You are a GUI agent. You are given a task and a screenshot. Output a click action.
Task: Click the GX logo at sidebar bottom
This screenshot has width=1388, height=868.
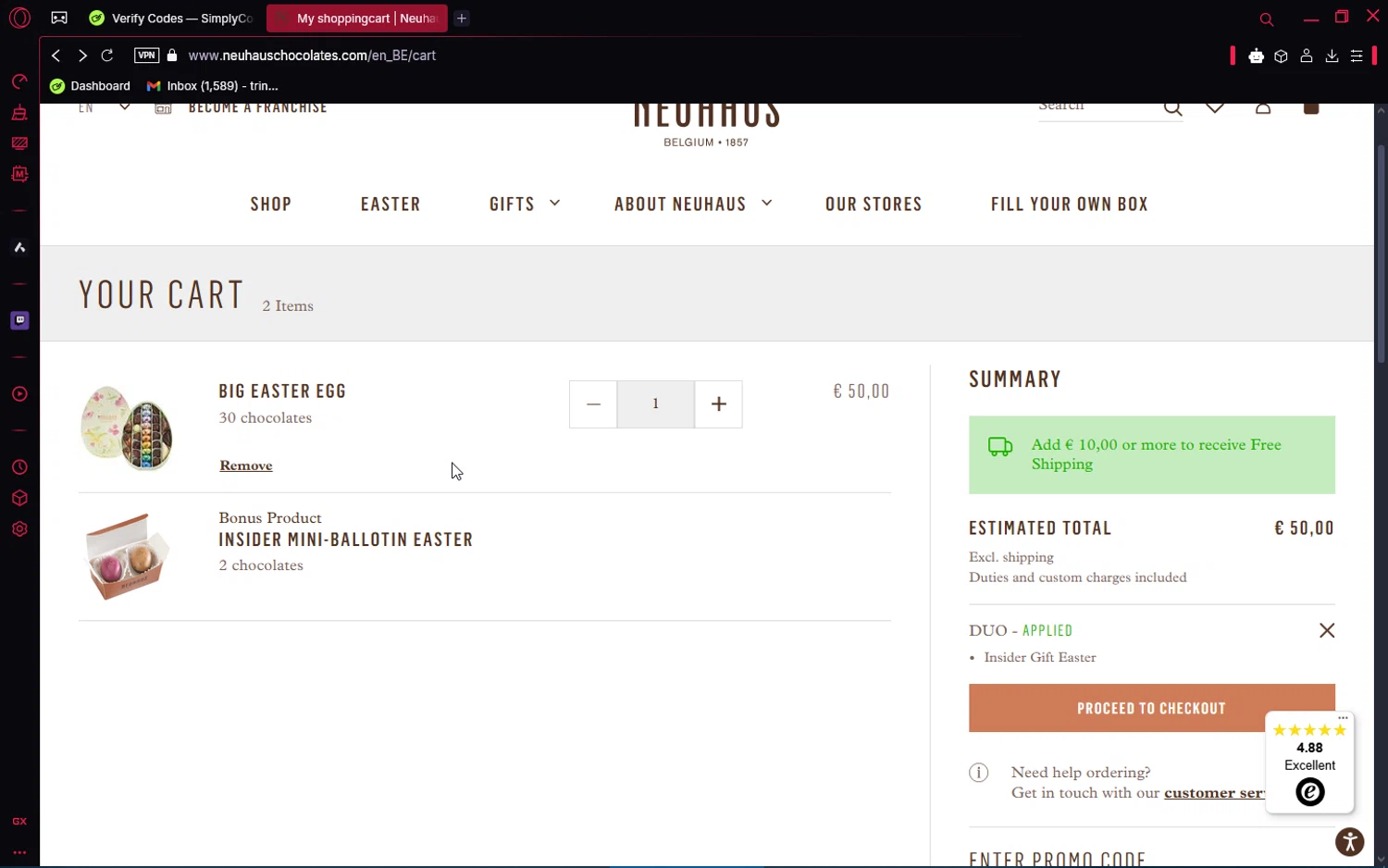[19, 822]
